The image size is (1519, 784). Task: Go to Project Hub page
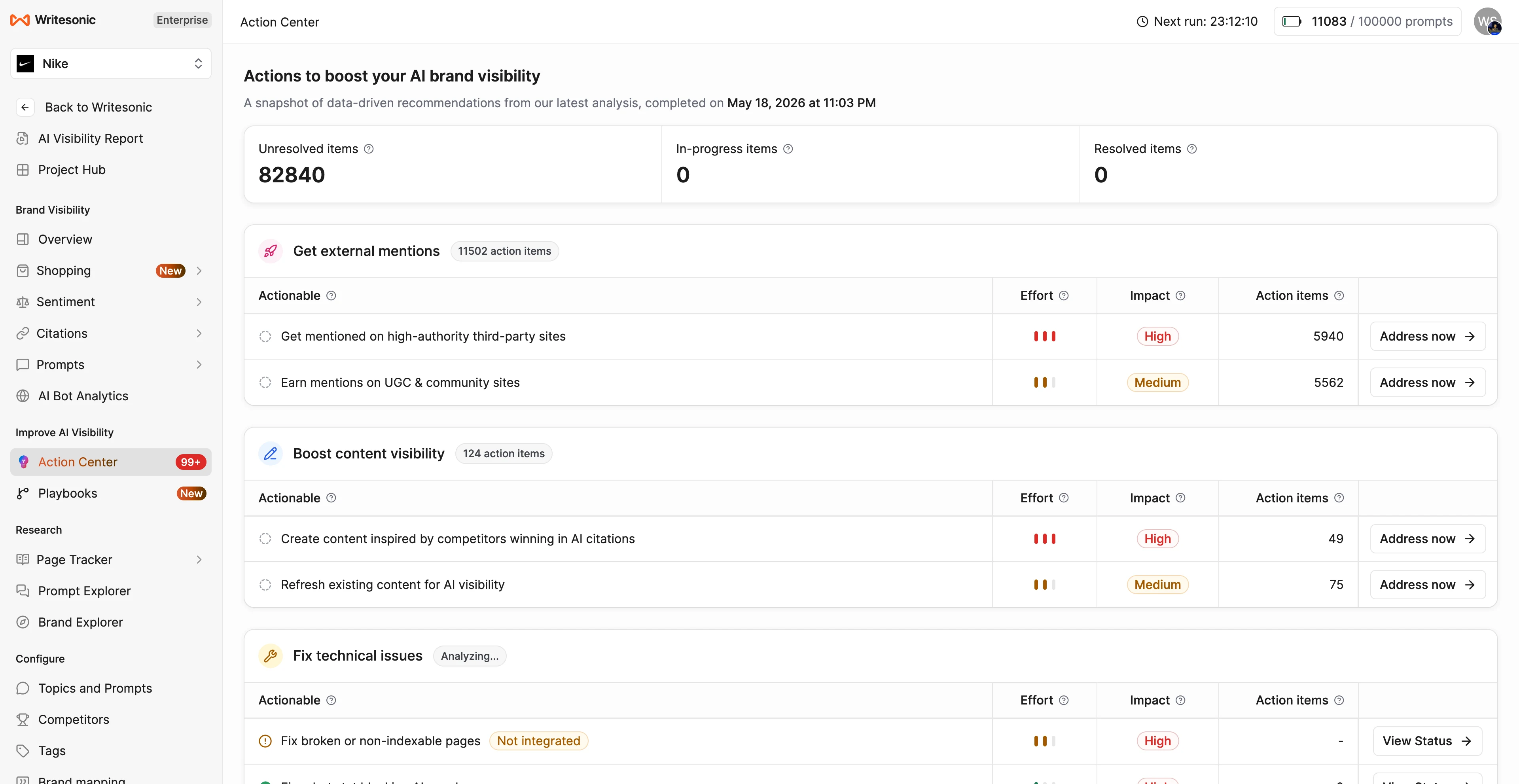point(111,170)
